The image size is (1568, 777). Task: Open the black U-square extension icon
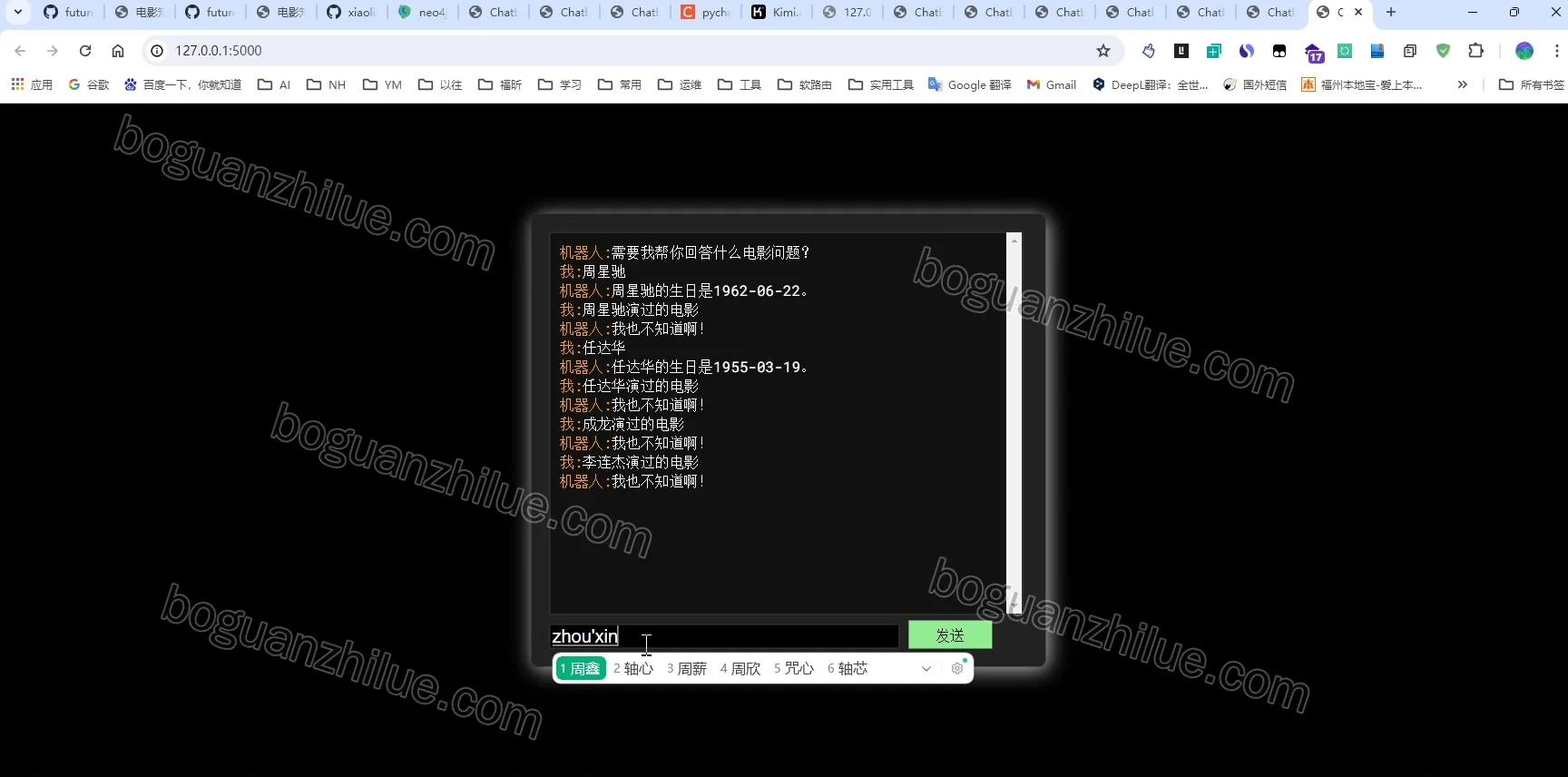(x=1181, y=51)
